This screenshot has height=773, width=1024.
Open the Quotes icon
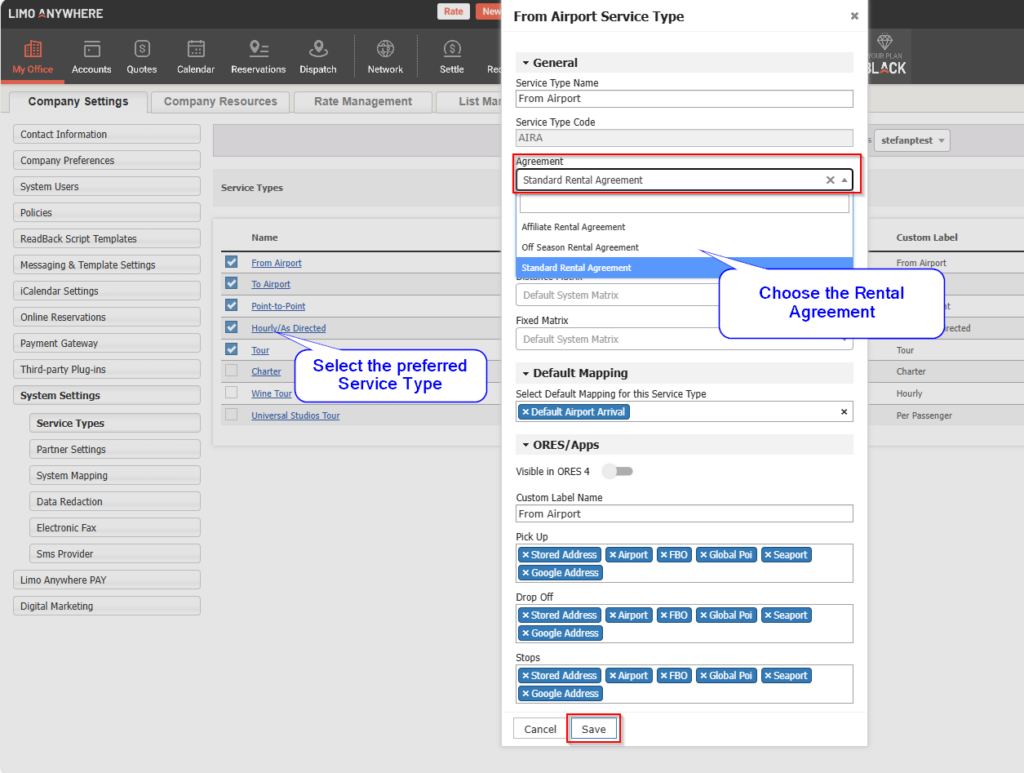tap(142, 50)
